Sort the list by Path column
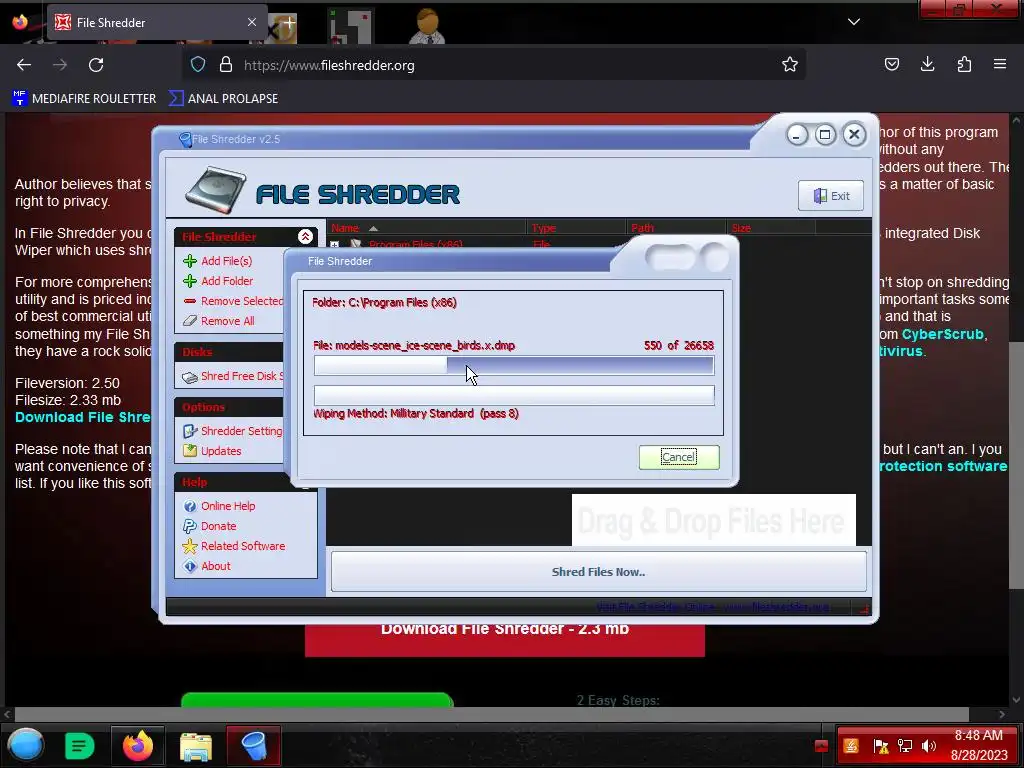 [676, 228]
